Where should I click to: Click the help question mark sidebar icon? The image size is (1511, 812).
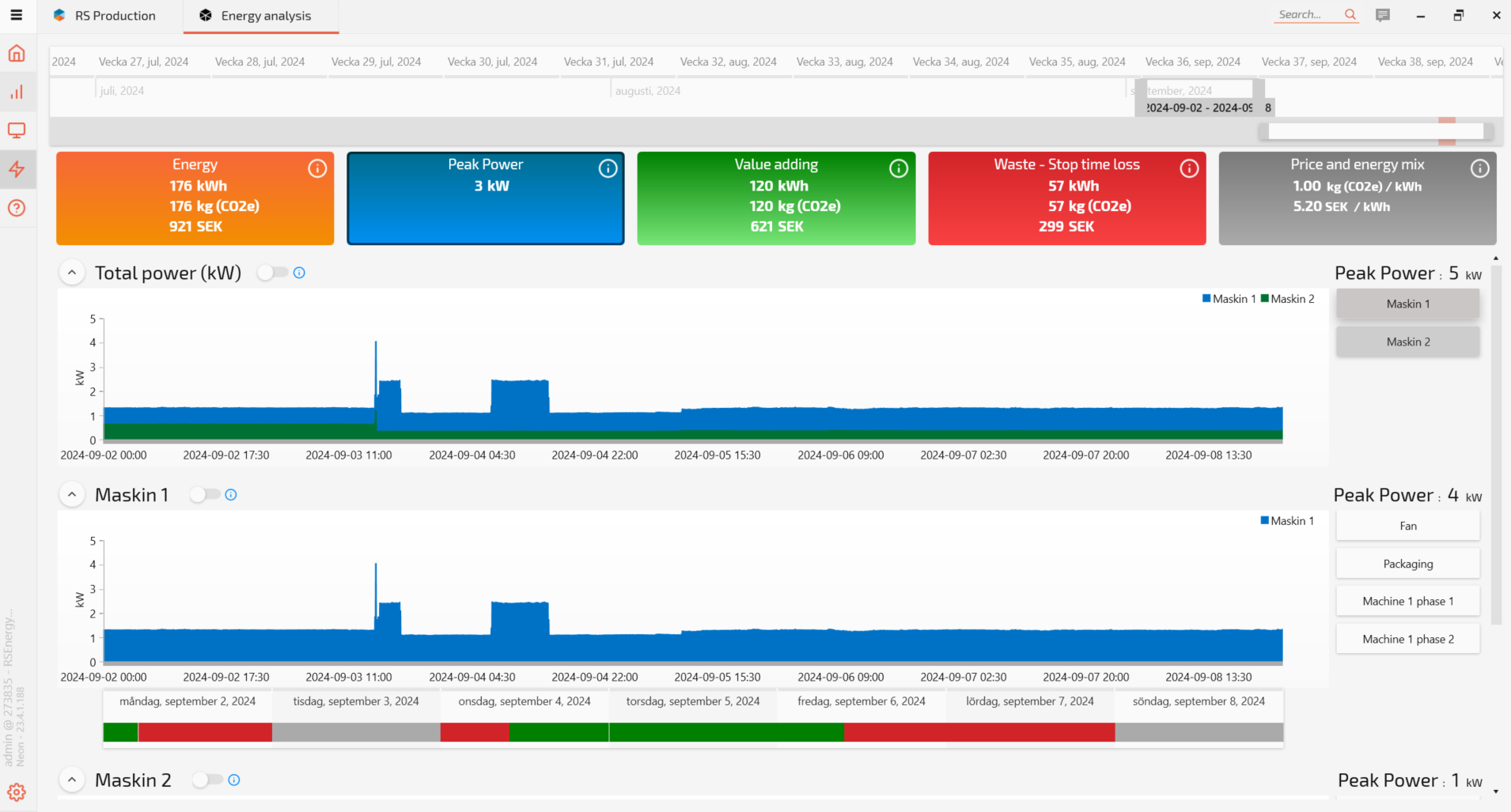point(17,208)
